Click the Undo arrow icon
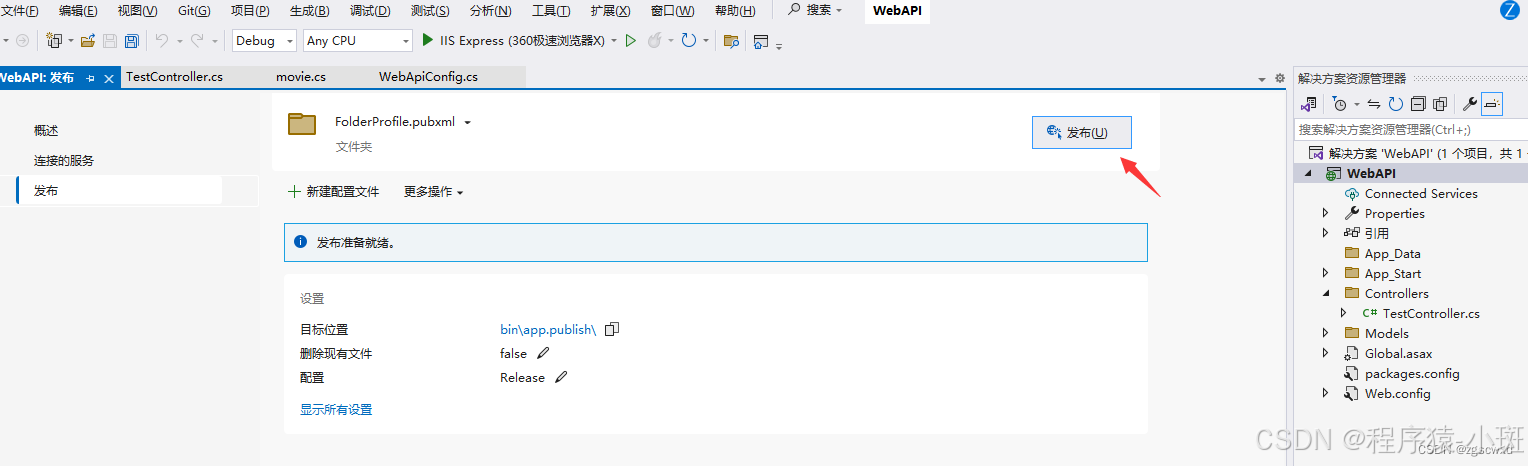Viewport: 1528px width, 466px height. 161,41
